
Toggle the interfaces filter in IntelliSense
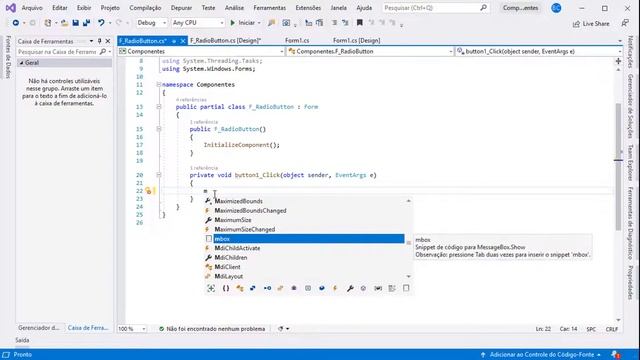tap(267, 288)
